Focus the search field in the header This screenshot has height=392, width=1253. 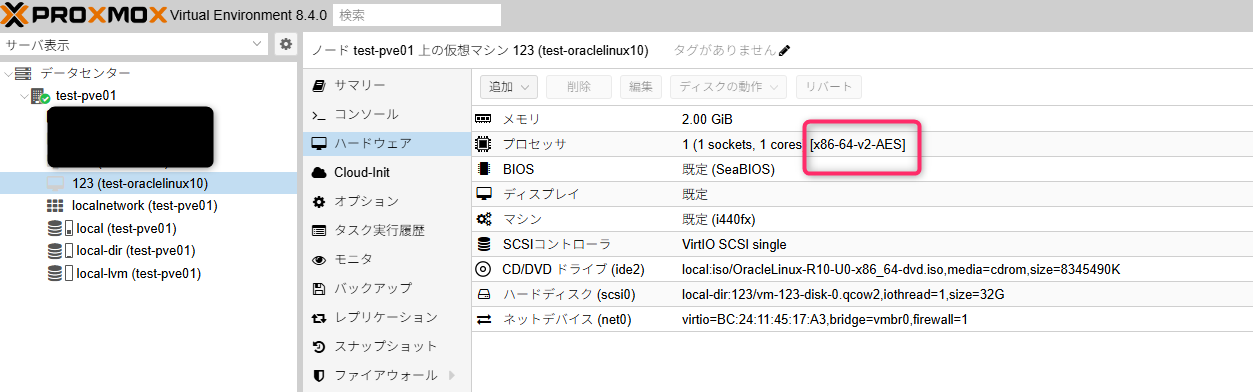pos(416,15)
